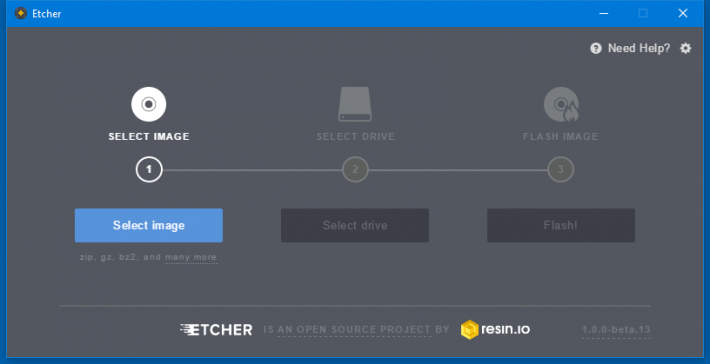Image resolution: width=710 pixels, height=364 pixels.
Task: Click the hard drive icon above Select Drive
Action: [x=355, y=104]
